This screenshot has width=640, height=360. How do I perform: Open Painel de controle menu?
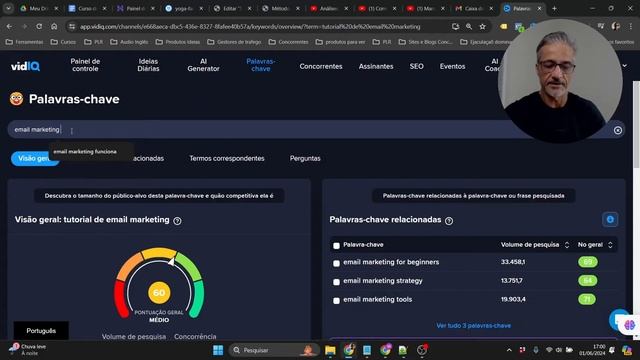(85, 65)
